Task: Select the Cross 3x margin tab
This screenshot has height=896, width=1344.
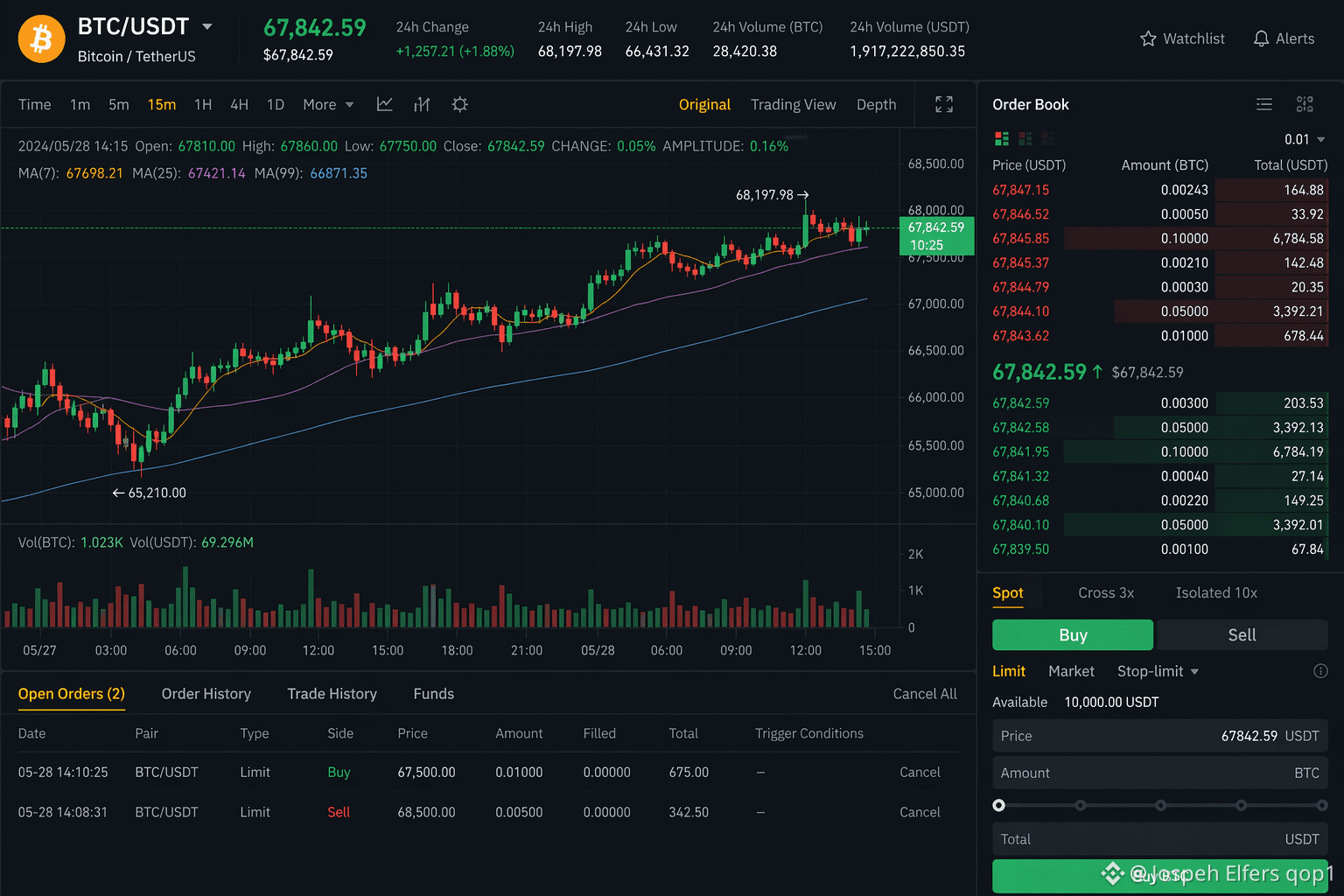Action: 1106,592
